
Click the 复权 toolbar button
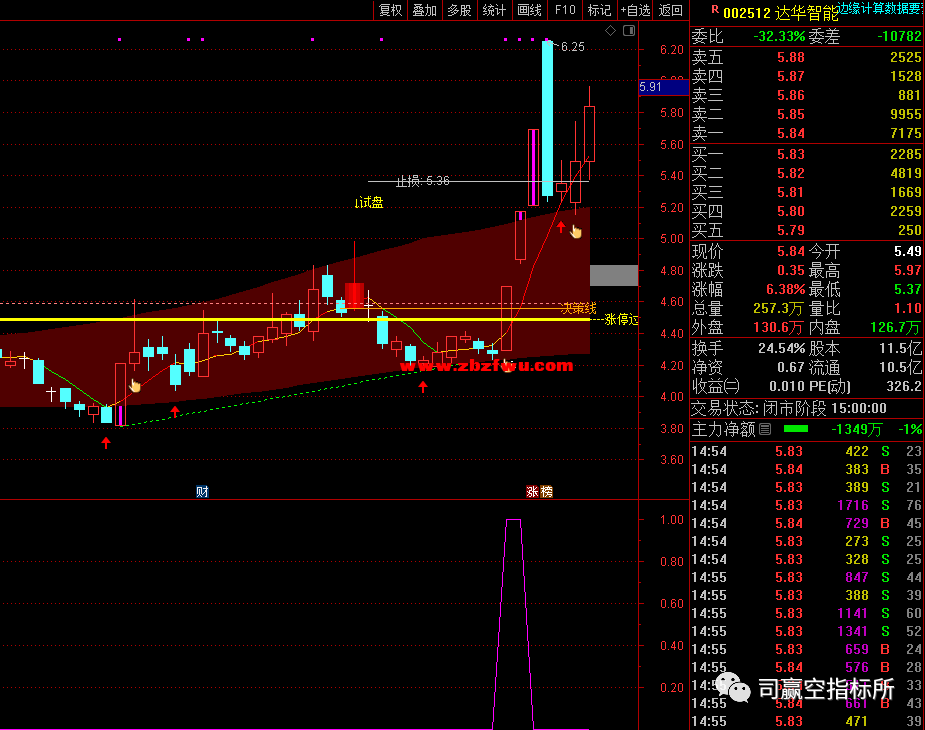[390, 10]
